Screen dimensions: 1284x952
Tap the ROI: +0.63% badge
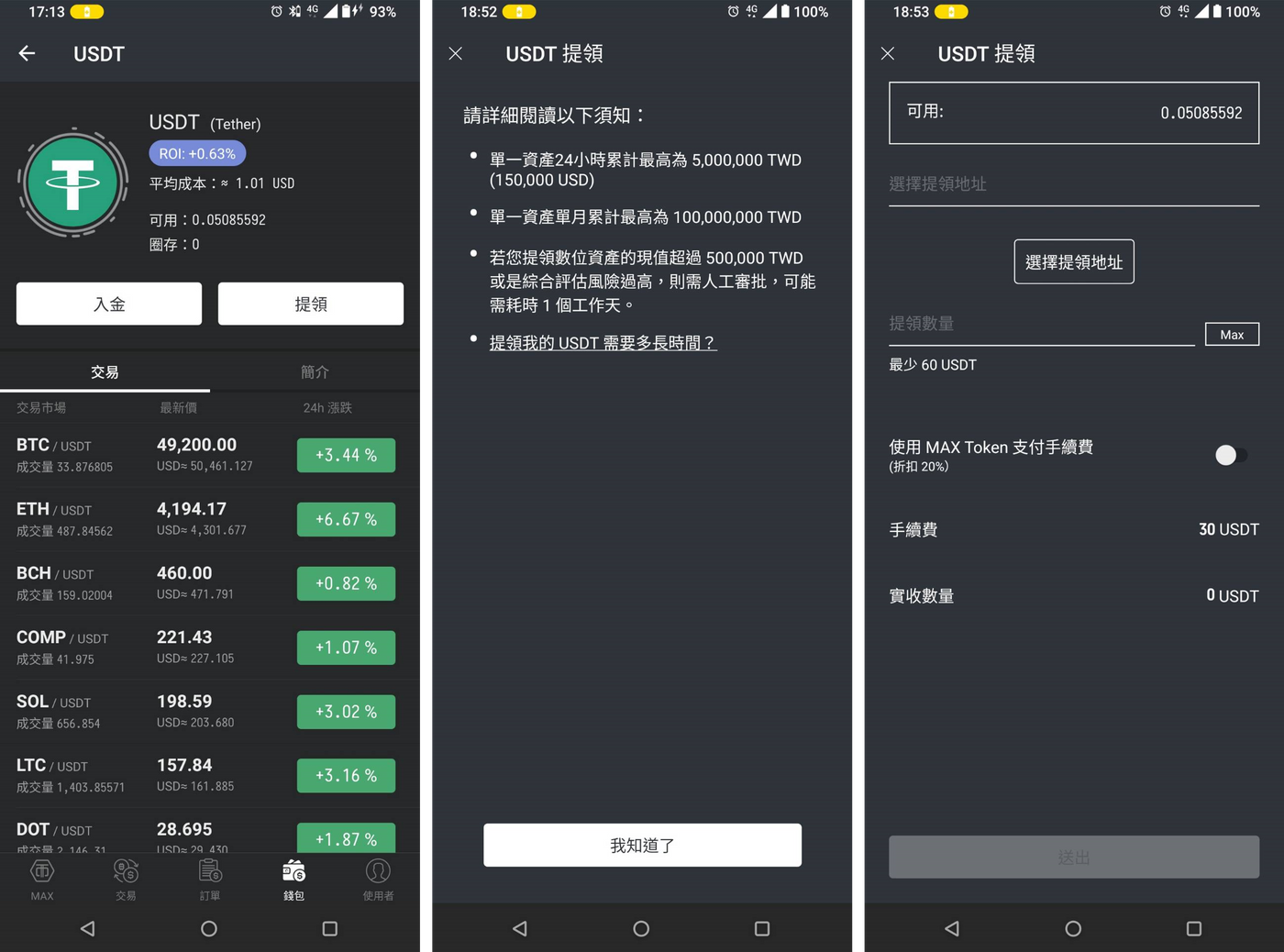197,153
